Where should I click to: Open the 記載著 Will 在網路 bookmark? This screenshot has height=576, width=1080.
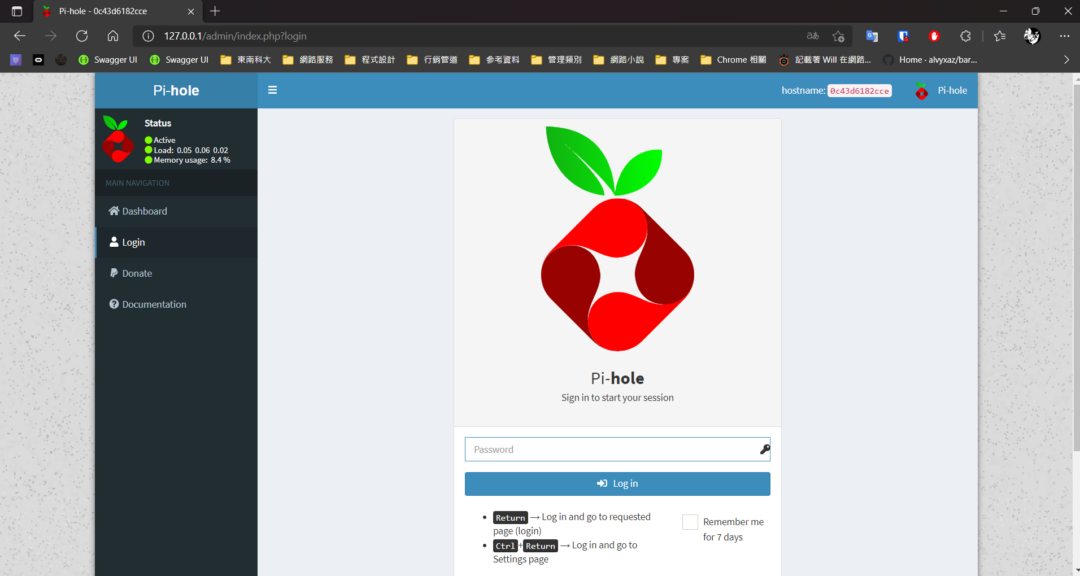tap(825, 60)
